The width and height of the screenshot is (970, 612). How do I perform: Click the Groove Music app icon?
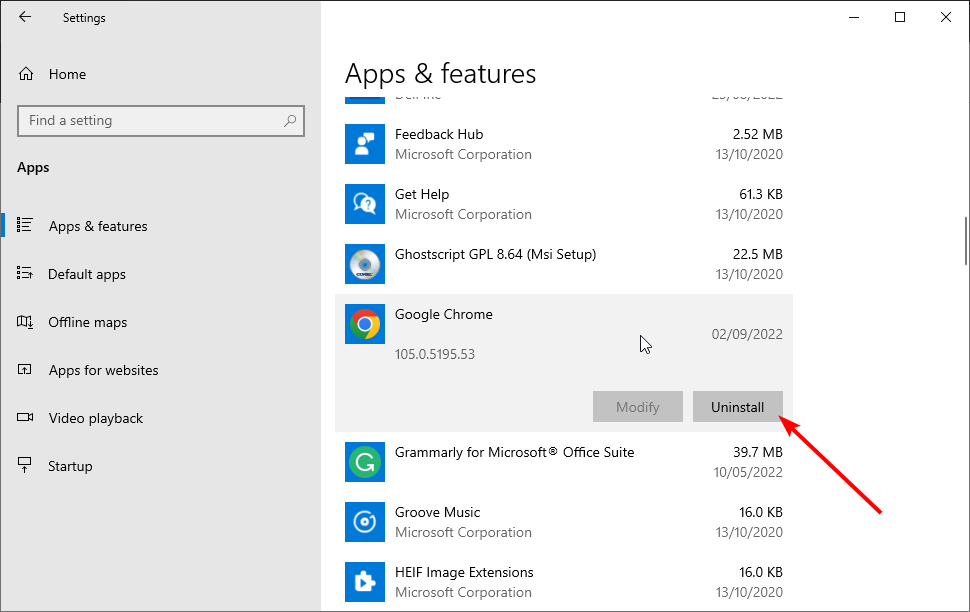[x=365, y=522]
